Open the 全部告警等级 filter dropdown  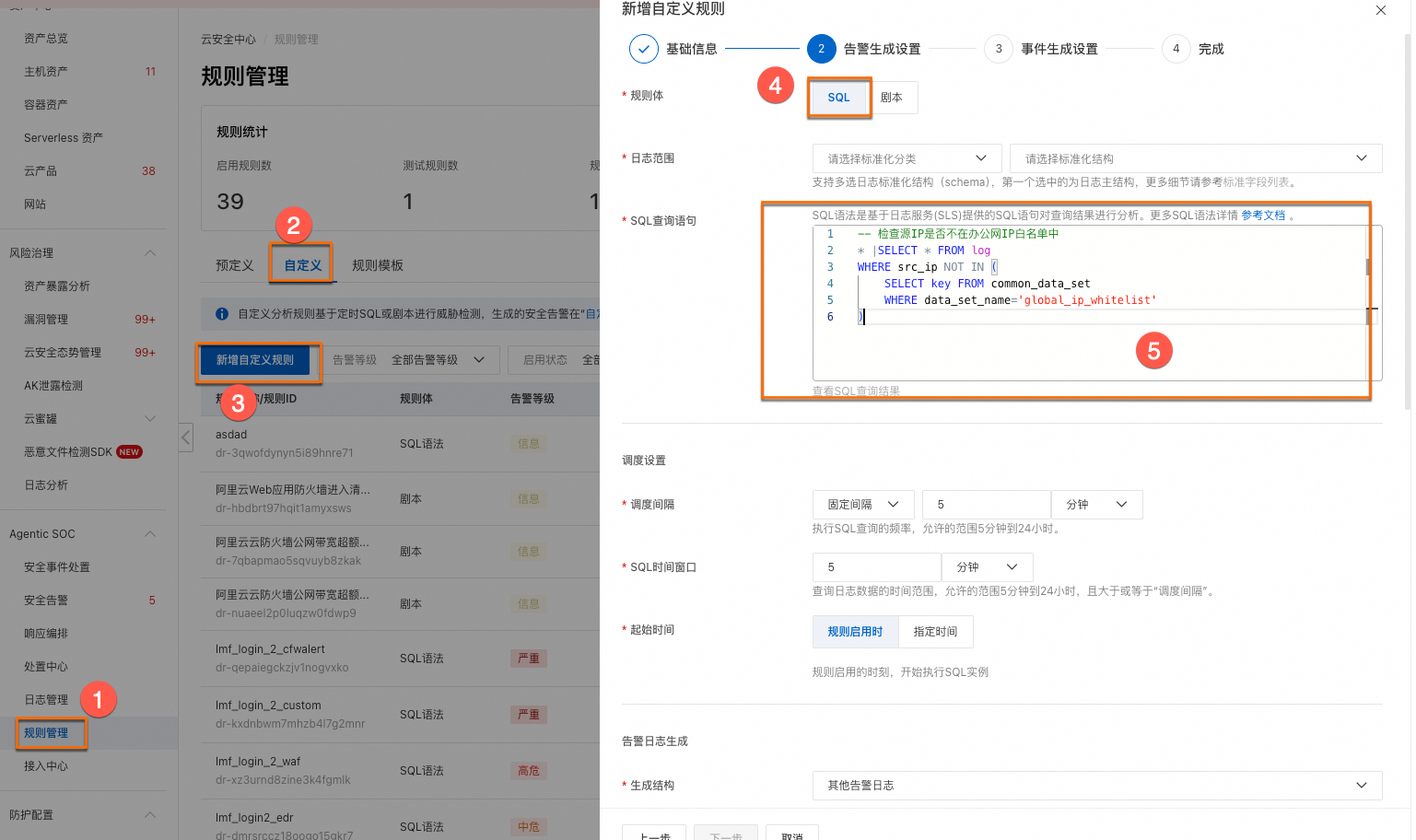click(x=439, y=360)
